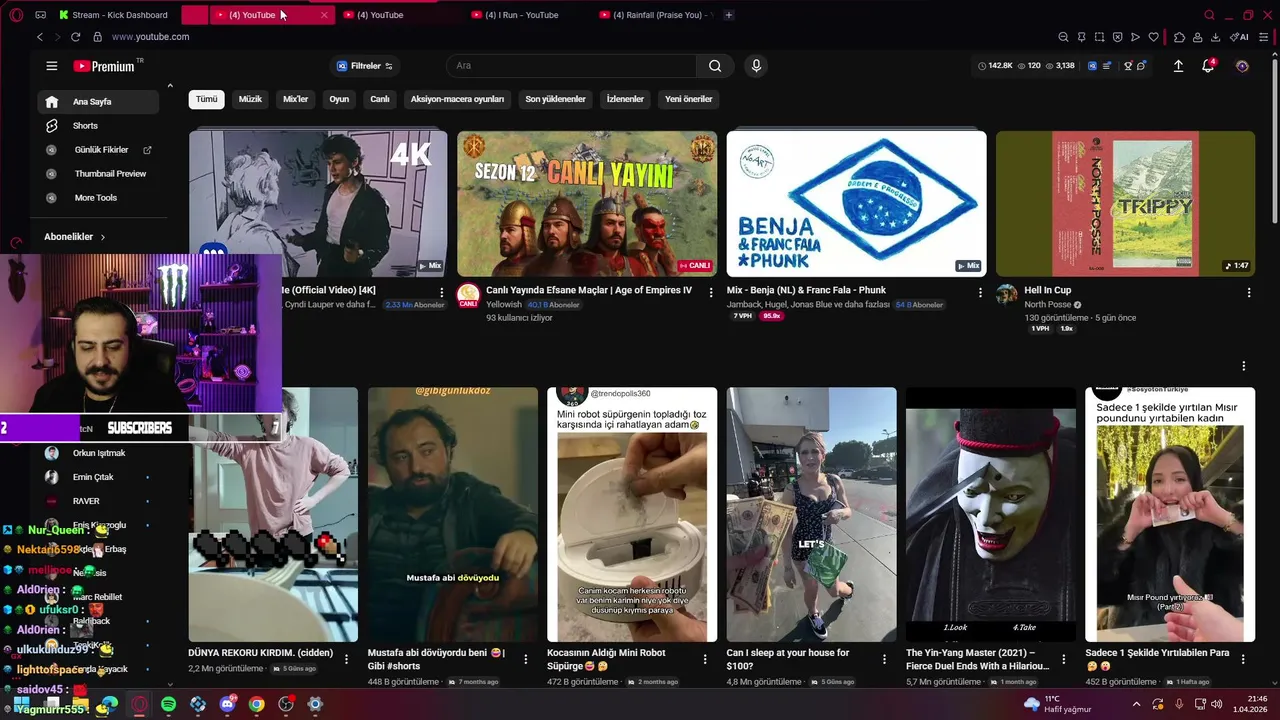The height and width of the screenshot is (720, 1280).
Task: Select the İzlenenler chip
Action: tap(625, 99)
